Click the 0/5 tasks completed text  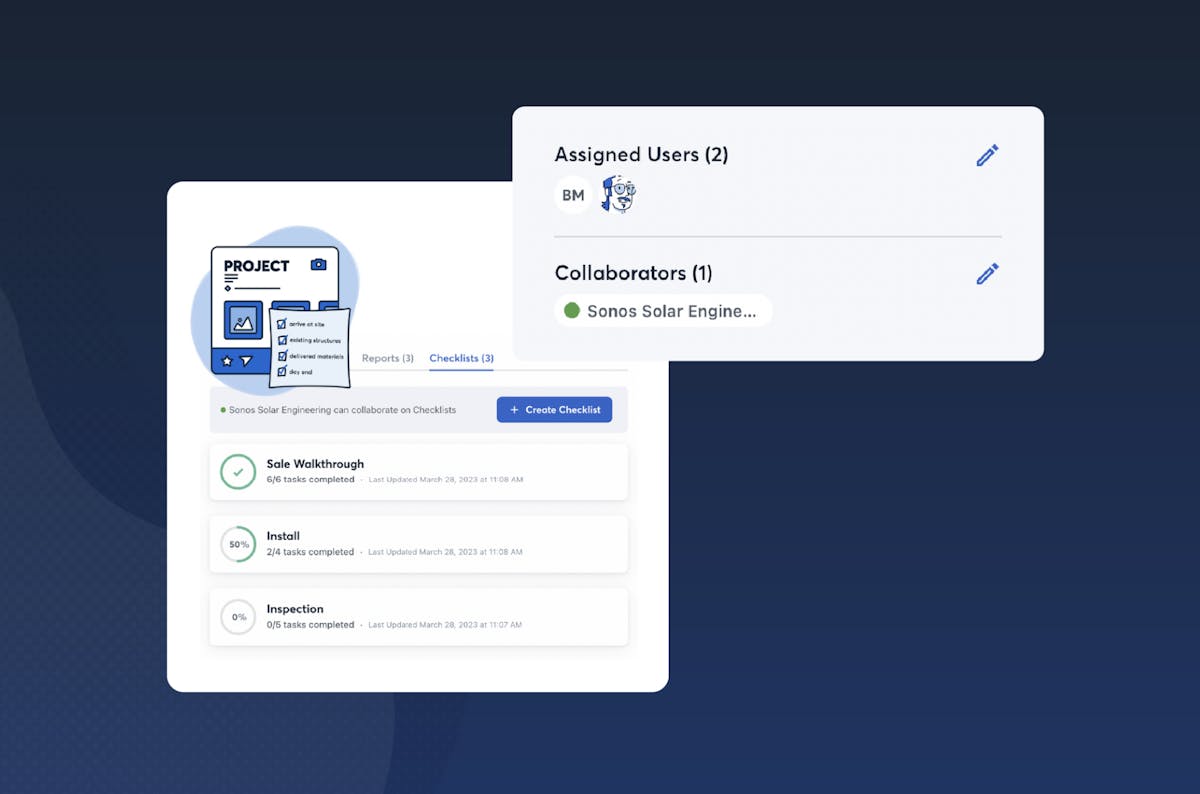pyautogui.click(x=310, y=625)
